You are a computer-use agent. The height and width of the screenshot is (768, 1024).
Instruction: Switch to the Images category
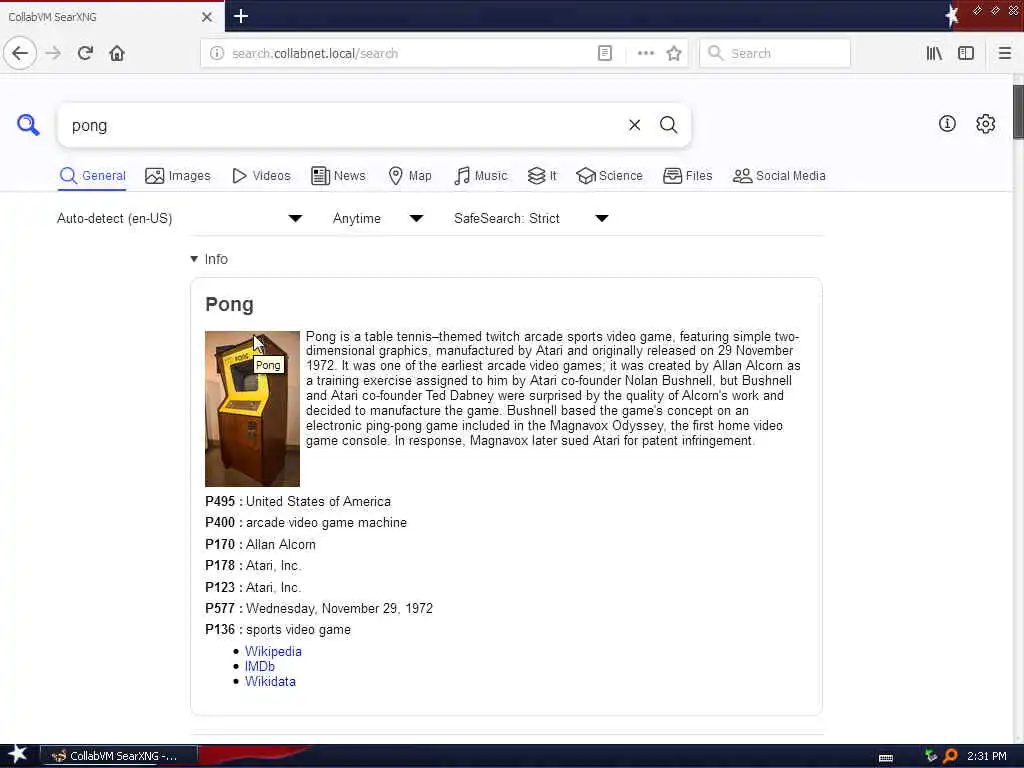(178, 176)
